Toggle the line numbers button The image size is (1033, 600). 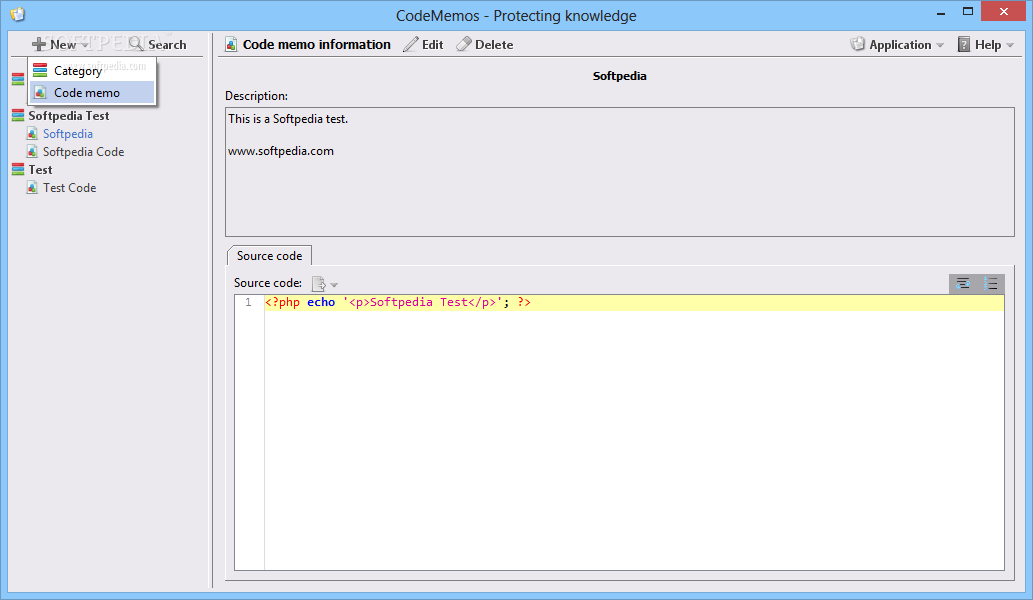[x=991, y=284]
